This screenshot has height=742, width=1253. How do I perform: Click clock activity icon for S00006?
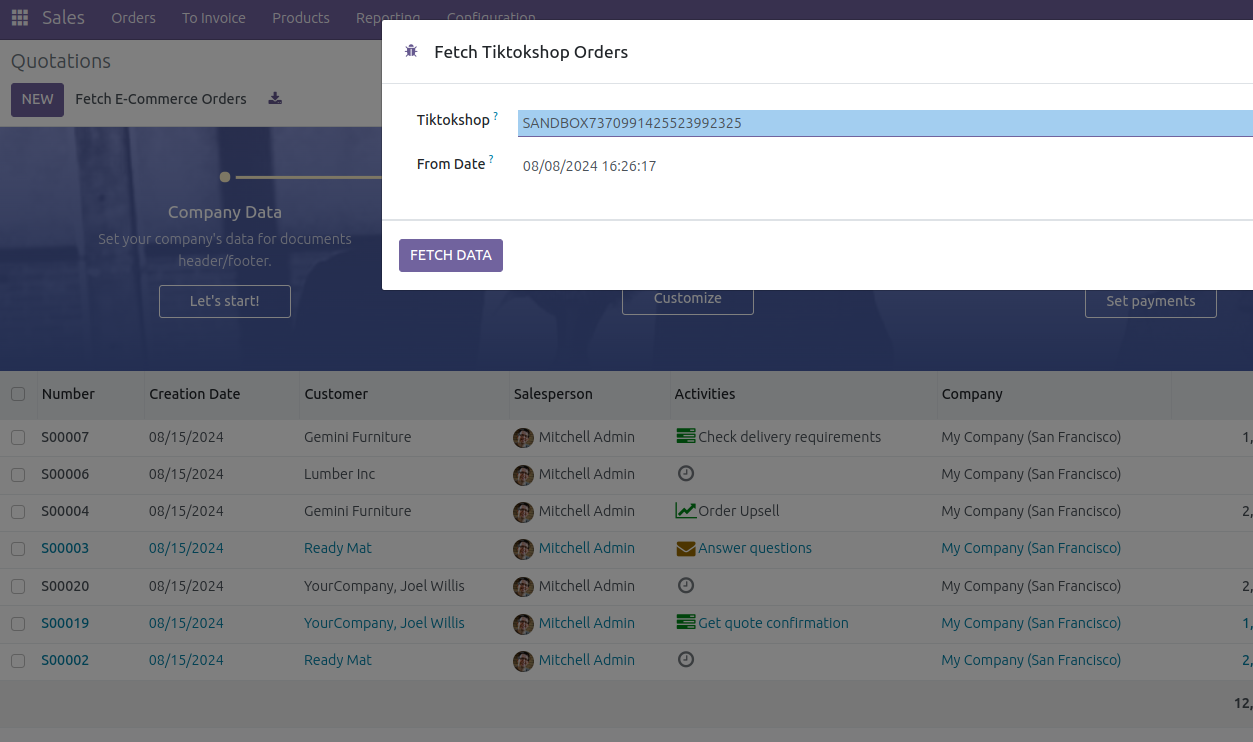click(685, 474)
